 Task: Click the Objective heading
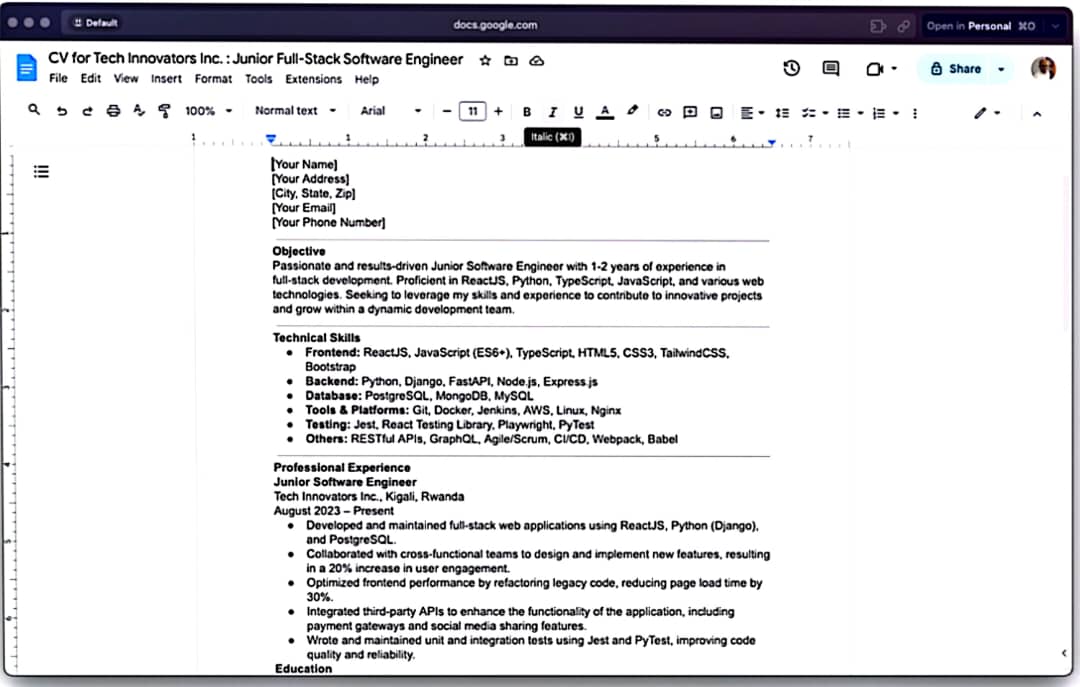pos(298,251)
